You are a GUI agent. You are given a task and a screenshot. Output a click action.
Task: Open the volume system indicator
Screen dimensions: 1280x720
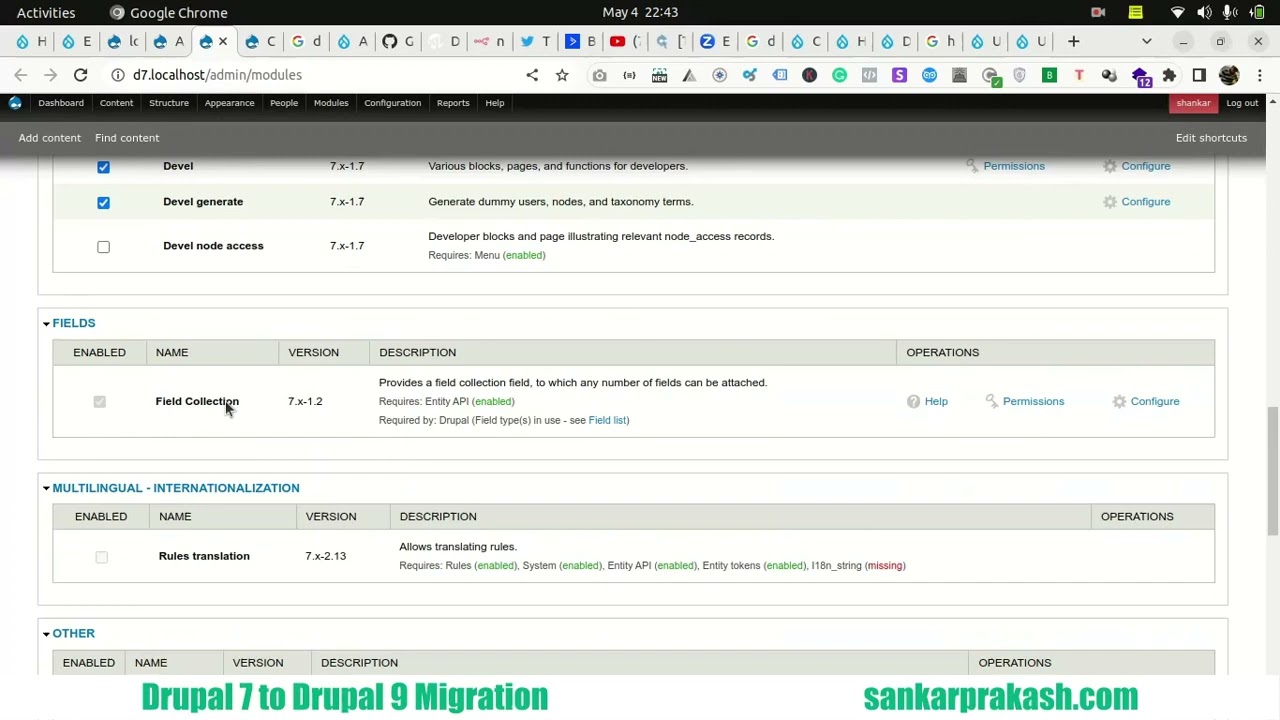(1203, 12)
